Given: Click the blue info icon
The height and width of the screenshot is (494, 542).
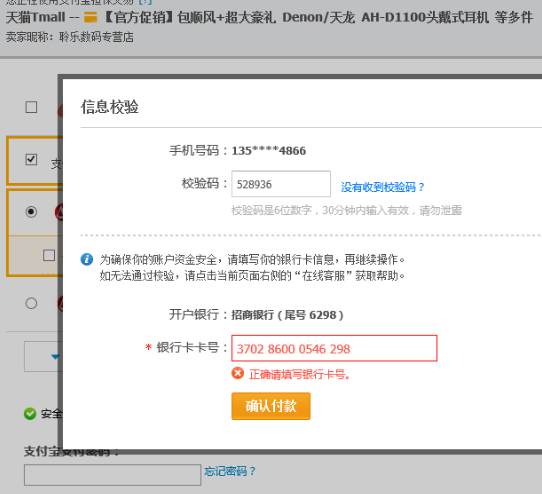Looking at the screenshot, I should click(87, 259).
